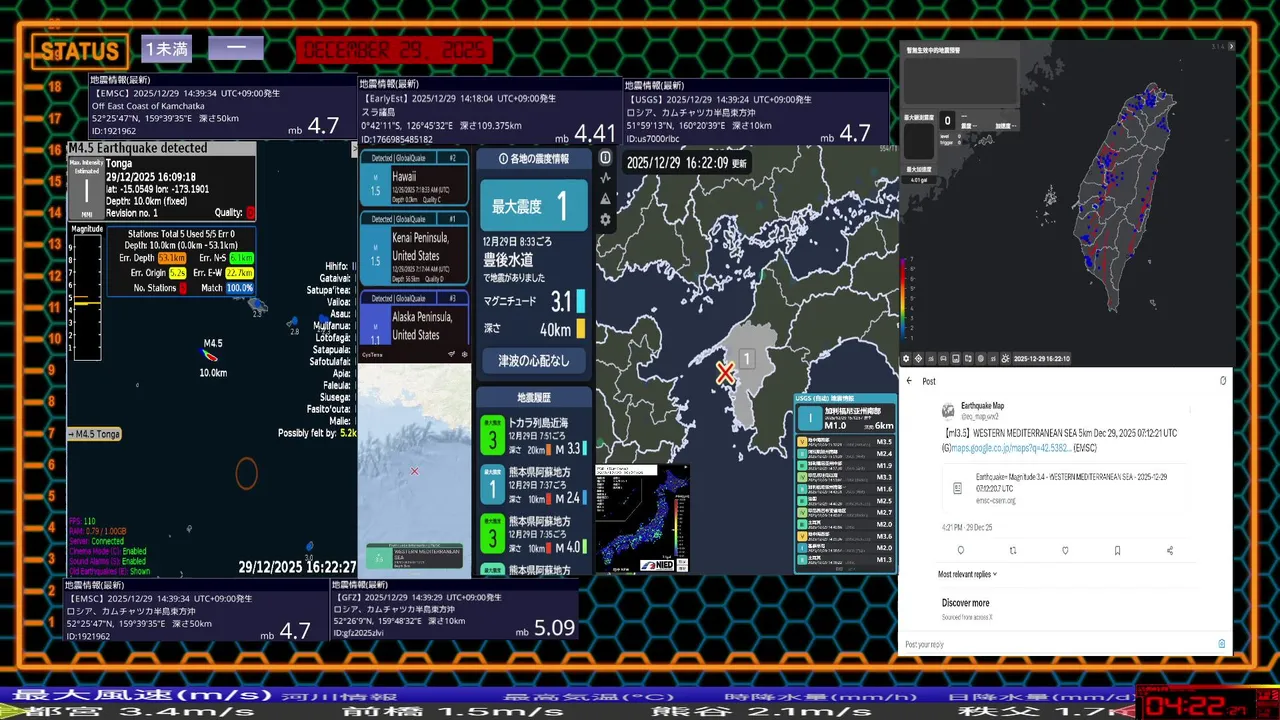Click the red Quality indicator for Tonga quake

250,213
